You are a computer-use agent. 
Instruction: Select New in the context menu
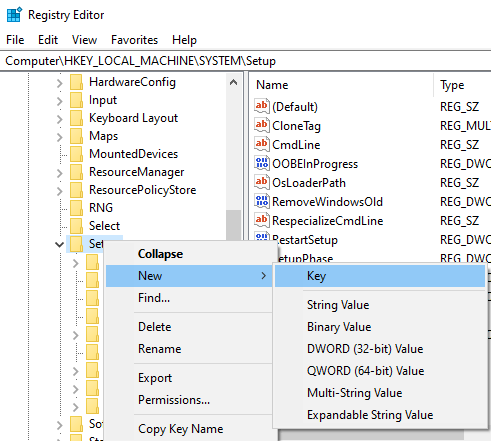coord(189,276)
